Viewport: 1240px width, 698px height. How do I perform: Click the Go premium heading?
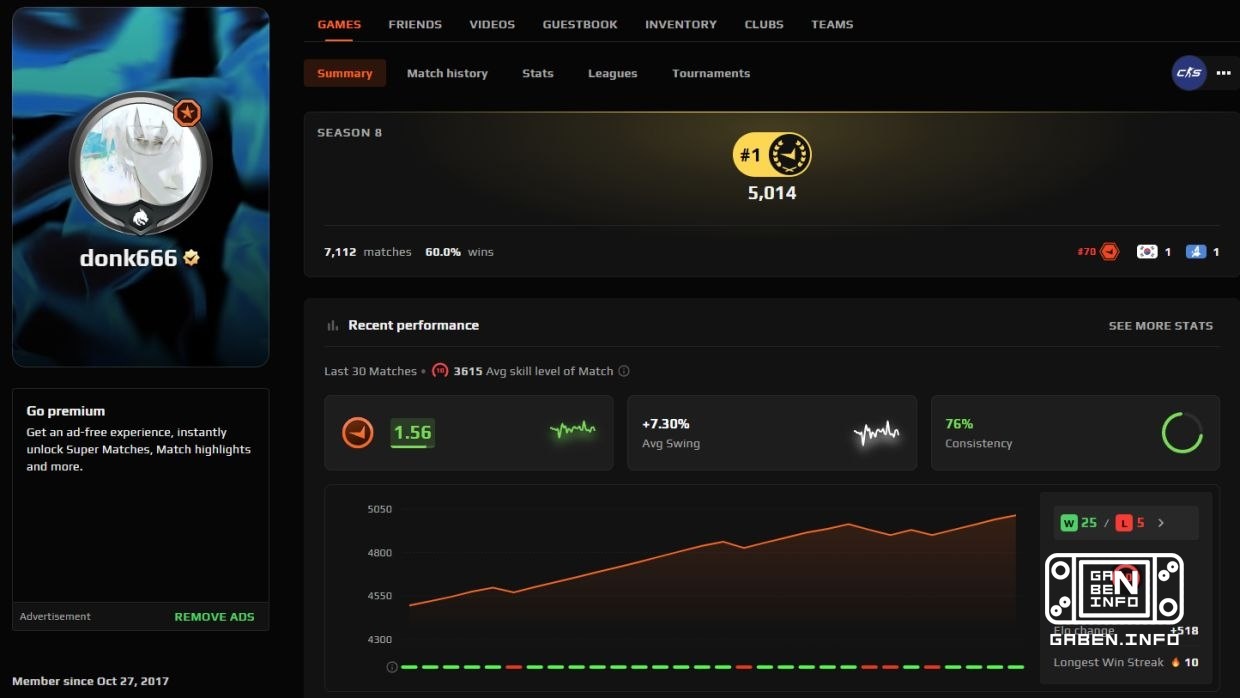pyautogui.click(x=66, y=411)
